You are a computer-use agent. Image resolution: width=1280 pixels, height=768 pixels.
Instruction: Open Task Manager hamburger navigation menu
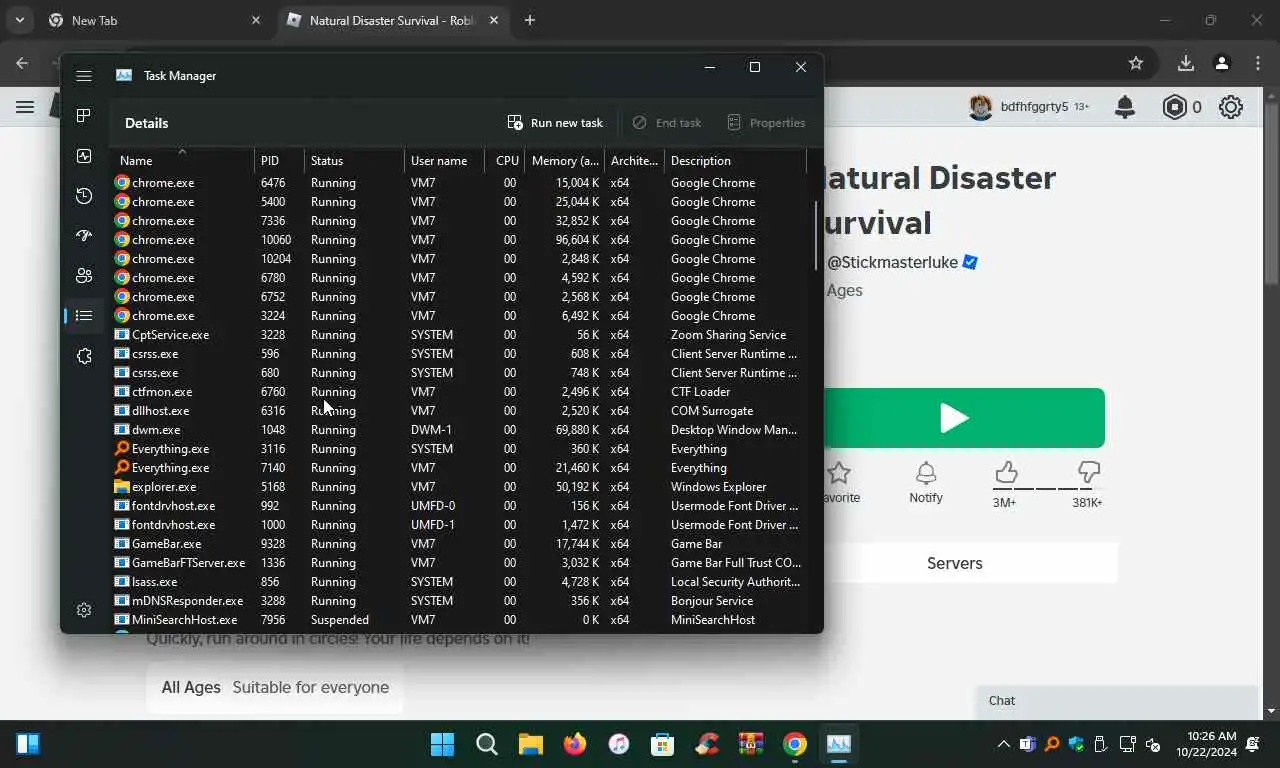pos(84,76)
